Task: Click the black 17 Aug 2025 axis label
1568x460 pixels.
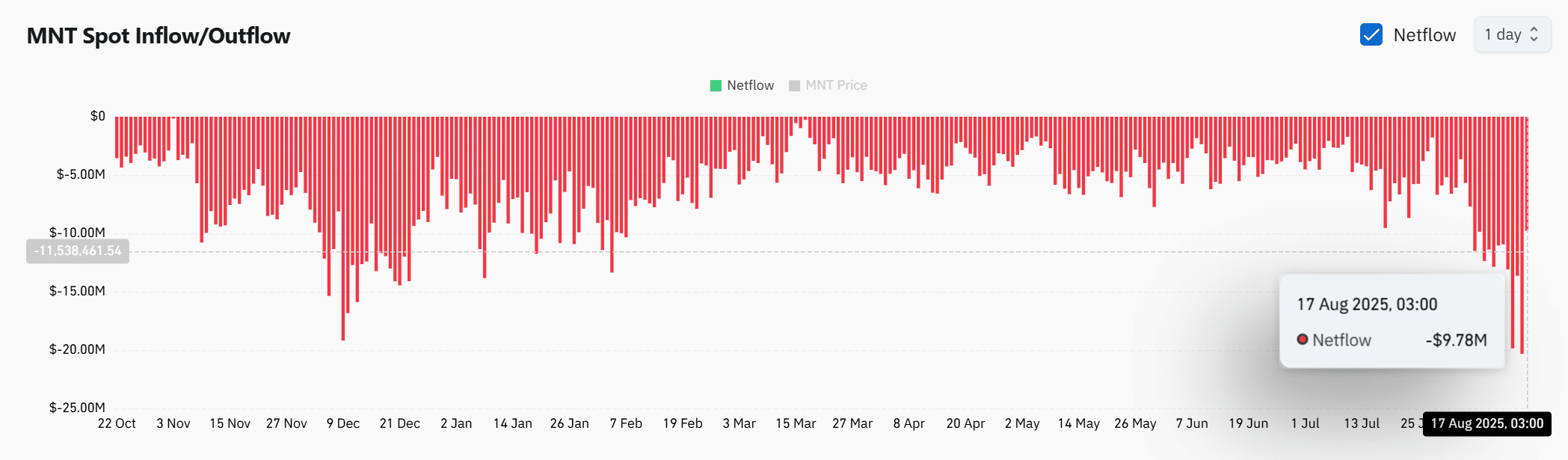Action: click(1486, 423)
